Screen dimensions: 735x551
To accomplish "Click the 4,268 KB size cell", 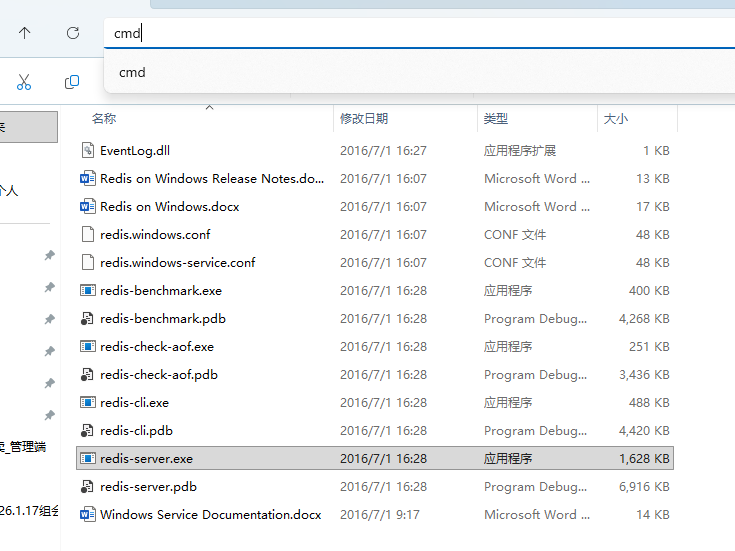I will pos(644,319).
